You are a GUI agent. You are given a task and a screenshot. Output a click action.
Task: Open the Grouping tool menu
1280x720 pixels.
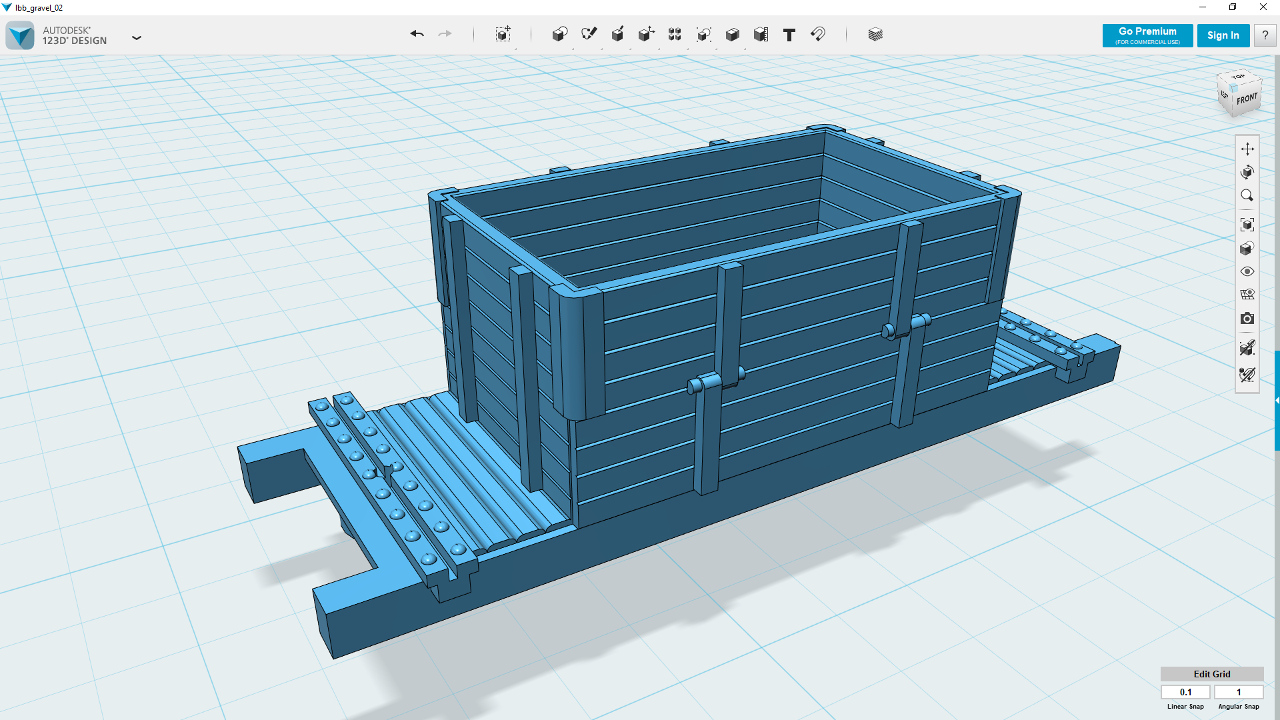(704, 34)
